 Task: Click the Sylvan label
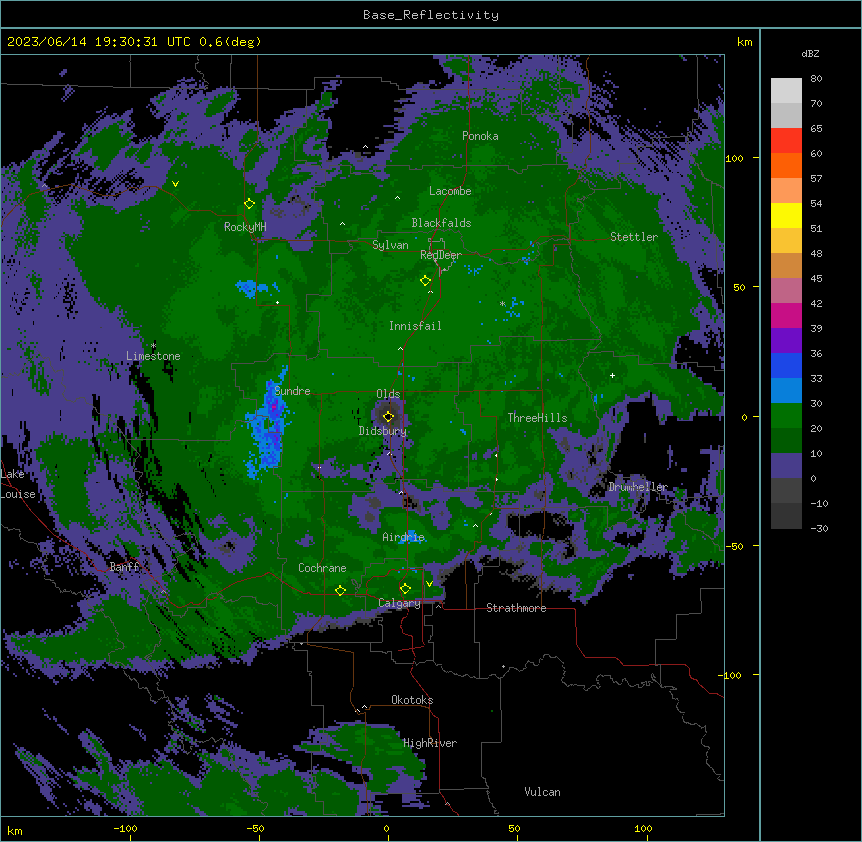coord(390,245)
